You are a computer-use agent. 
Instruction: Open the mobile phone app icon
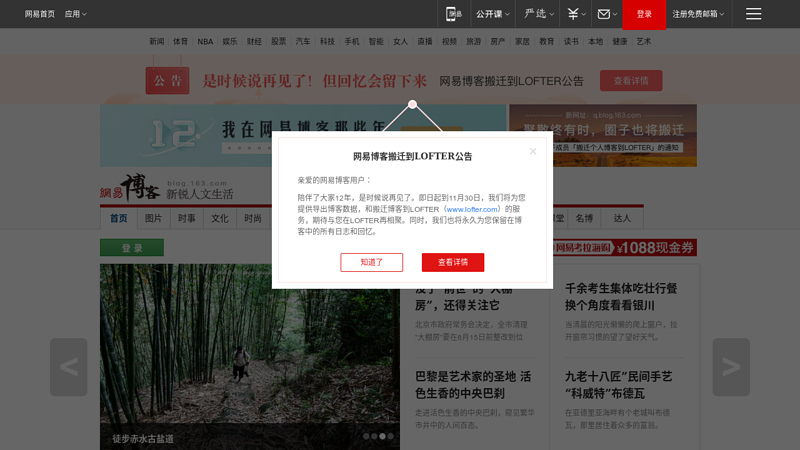tap(453, 14)
